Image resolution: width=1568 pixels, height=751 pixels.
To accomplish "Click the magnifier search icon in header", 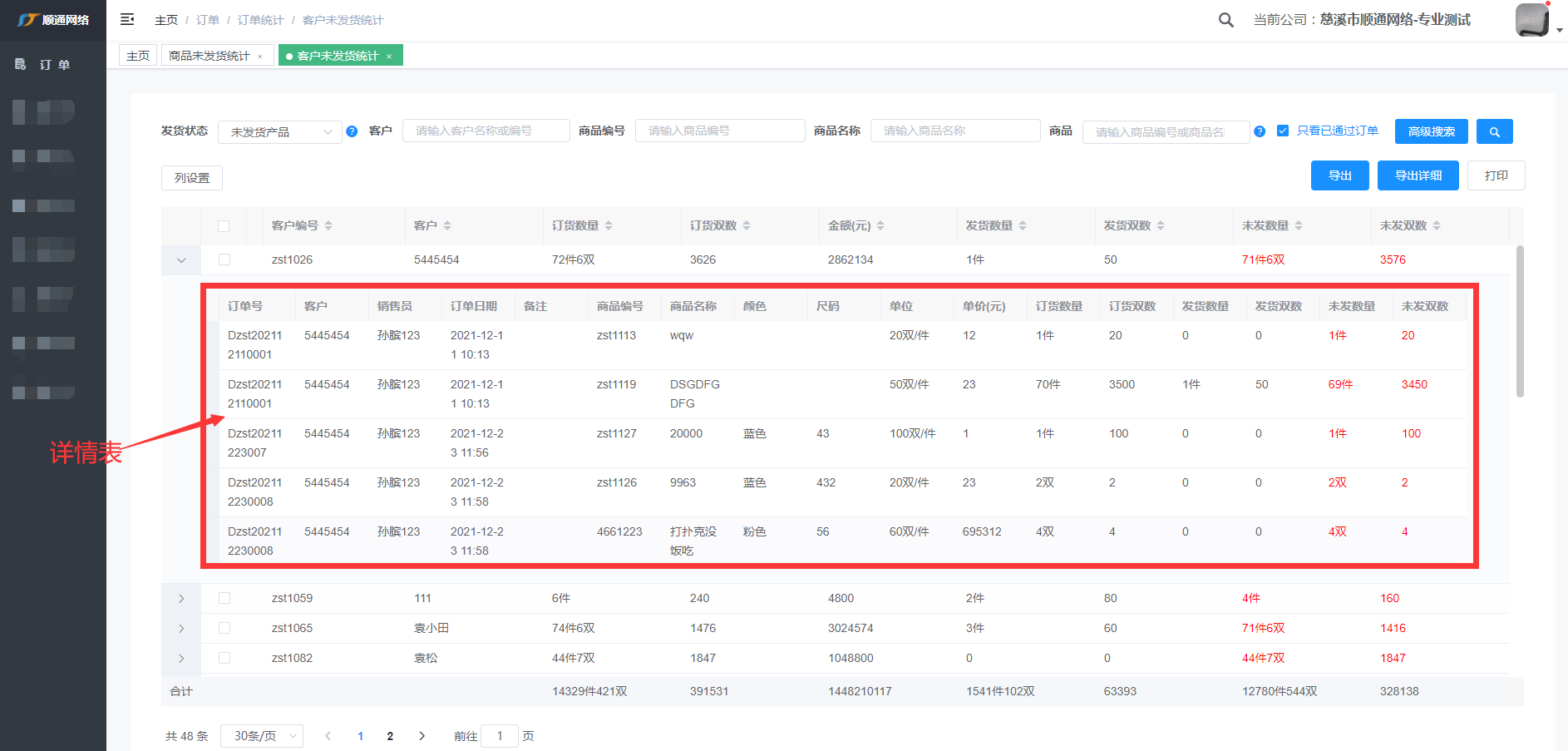I will [x=1225, y=20].
